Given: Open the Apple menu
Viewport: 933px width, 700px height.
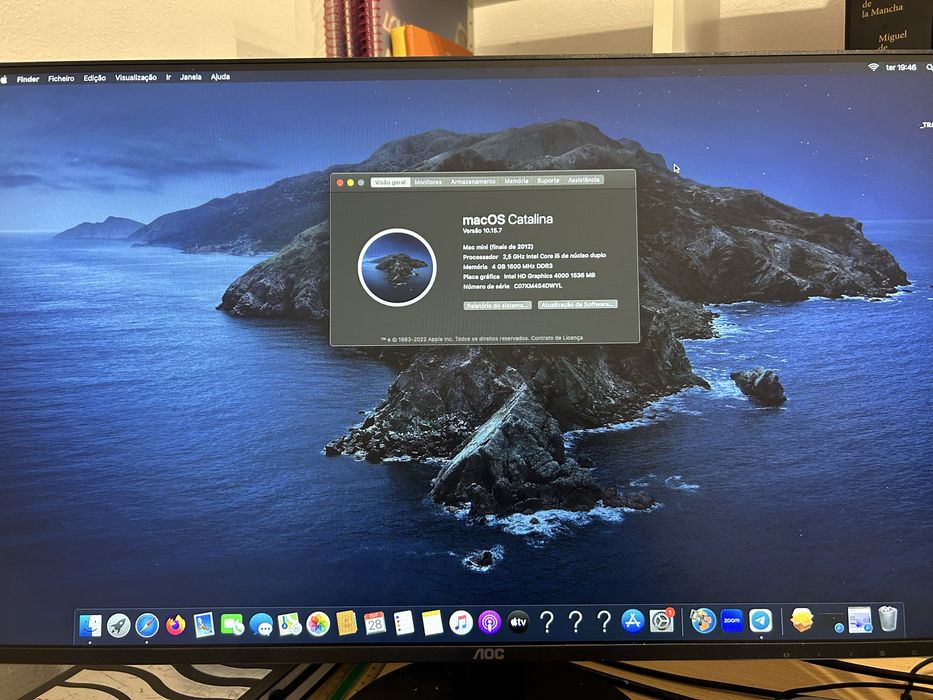Looking at the screenshot, I should click(x=4, y=79).
